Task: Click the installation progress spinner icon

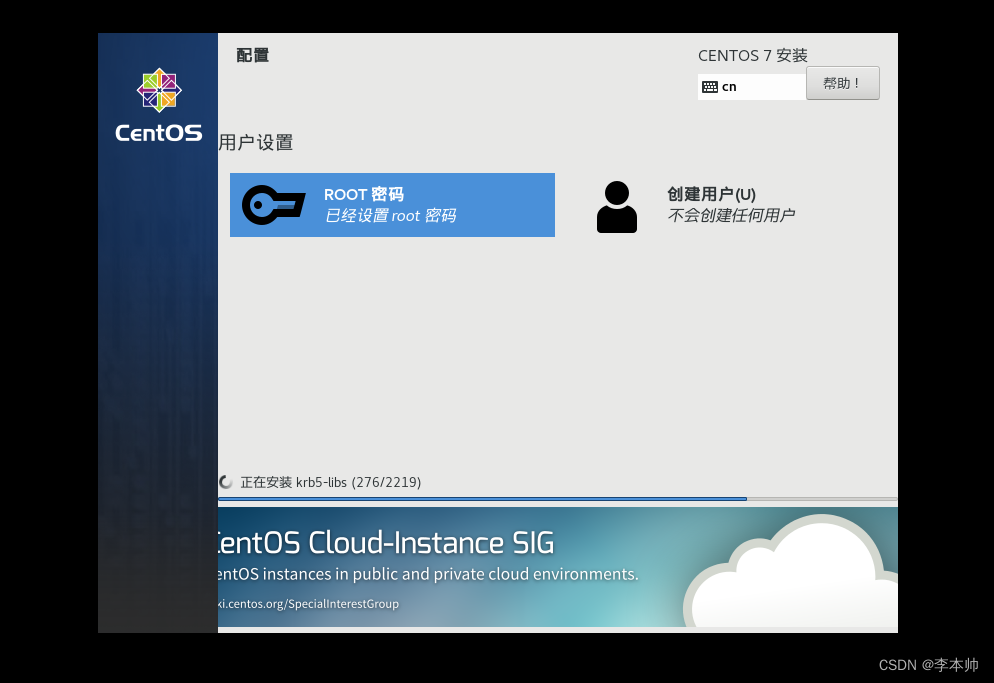Action: click(225, 482)
